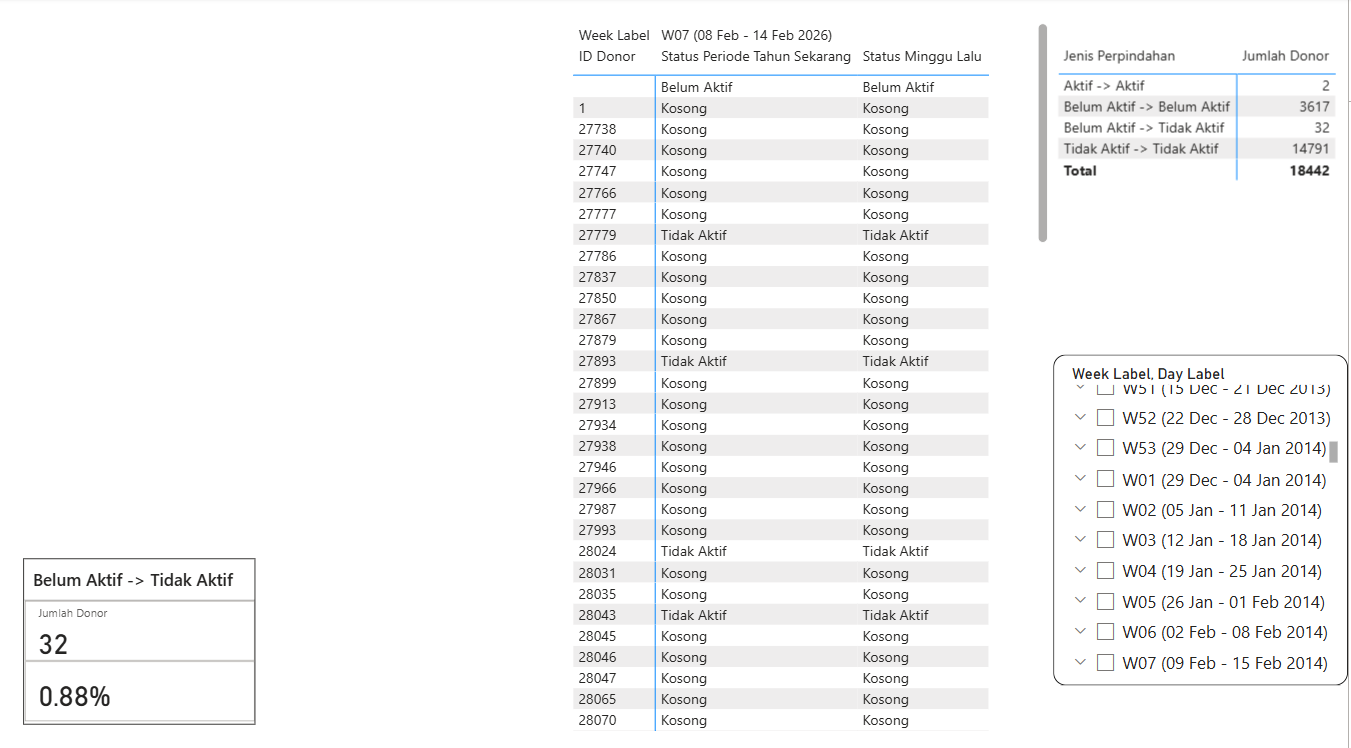The image size is (1351, 748).
Task: Expand the W05 week chevron in slicer
Action: coord(1080,602)
